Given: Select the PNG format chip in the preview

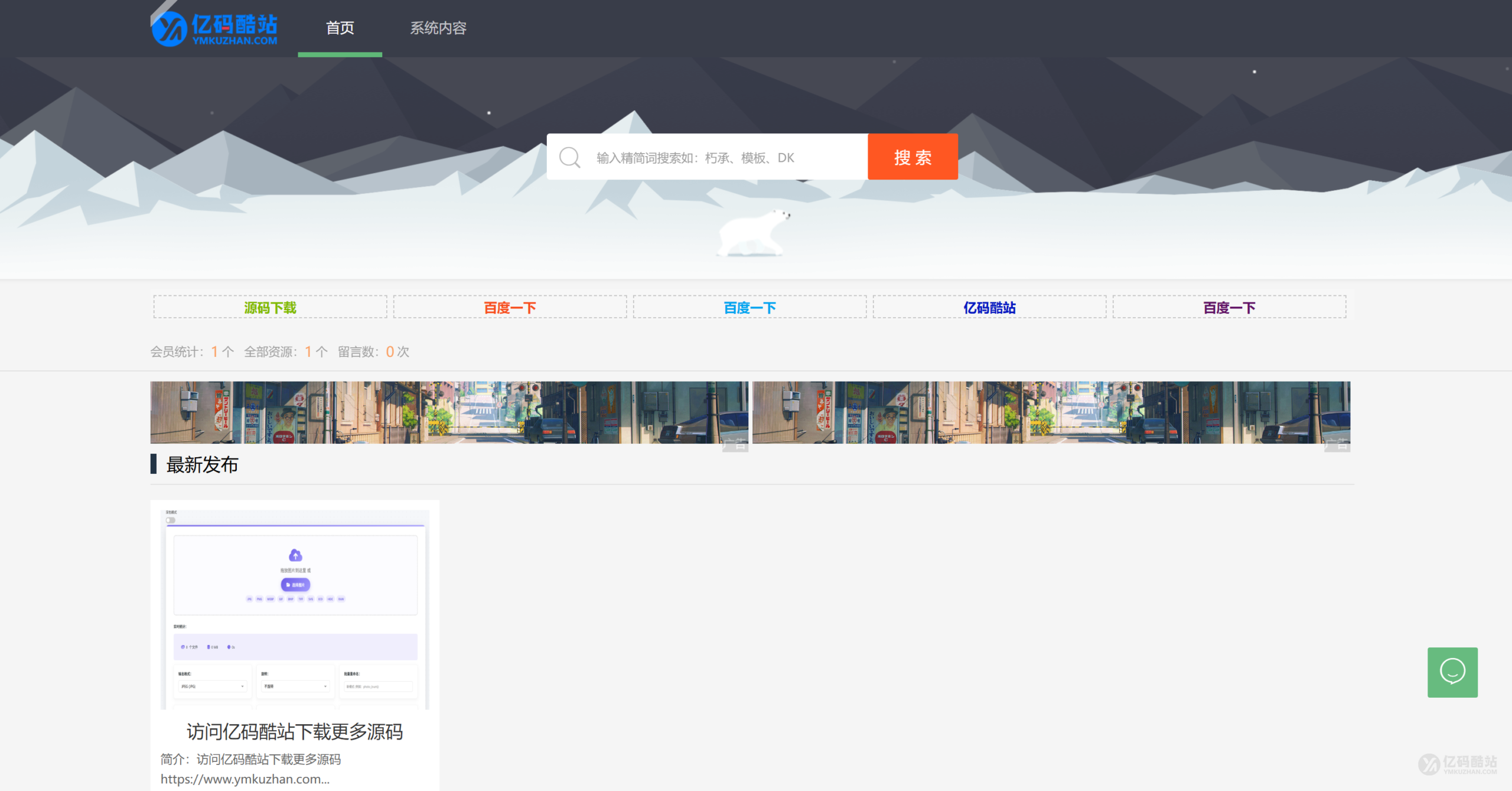Looking at the screenshot, I should (x=259, y=599).
